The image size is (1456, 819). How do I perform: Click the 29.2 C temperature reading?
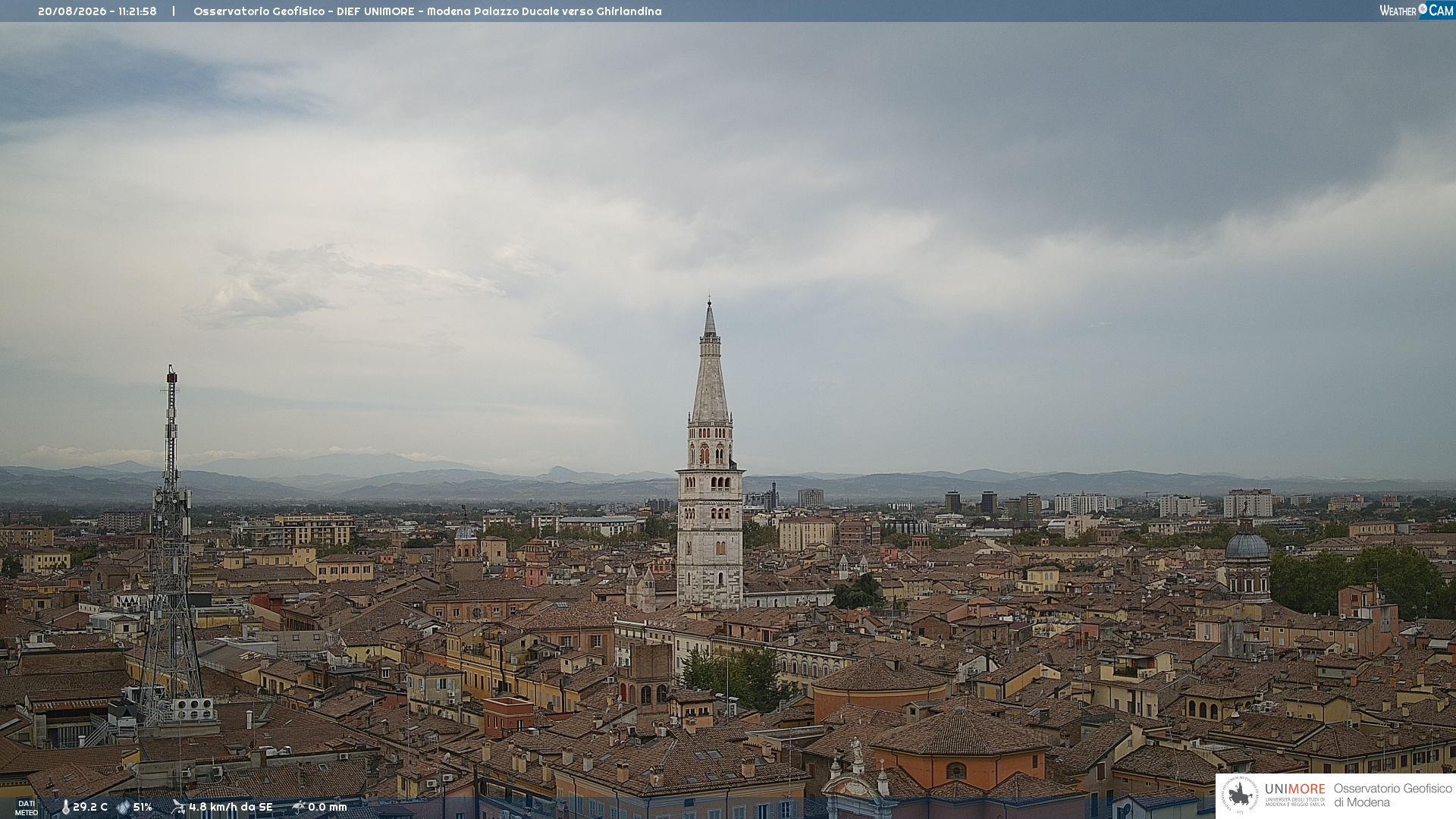tap(90, 808)
